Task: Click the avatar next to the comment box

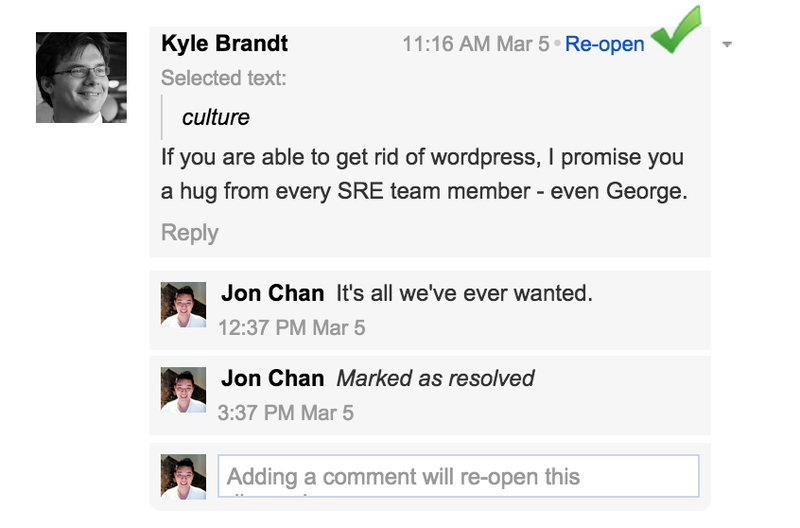Action: click(184, 476)
